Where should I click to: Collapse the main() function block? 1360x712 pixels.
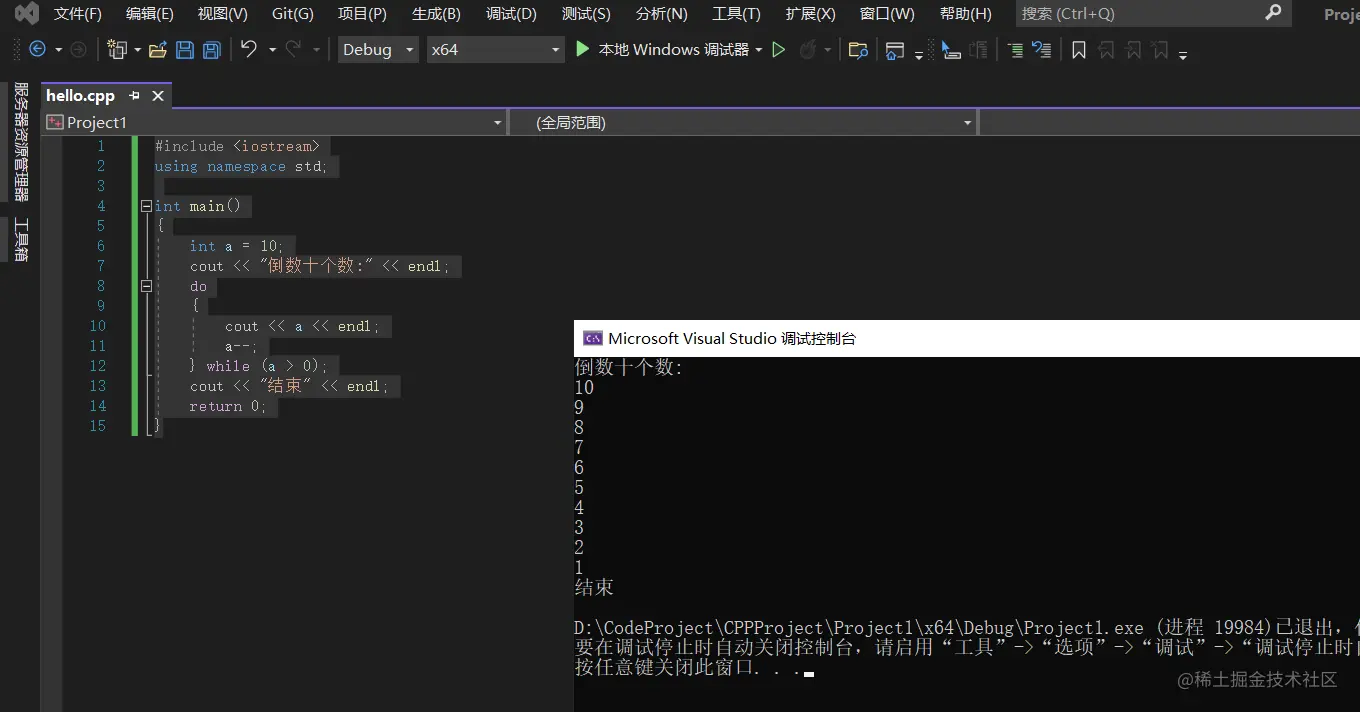(147, 206)
